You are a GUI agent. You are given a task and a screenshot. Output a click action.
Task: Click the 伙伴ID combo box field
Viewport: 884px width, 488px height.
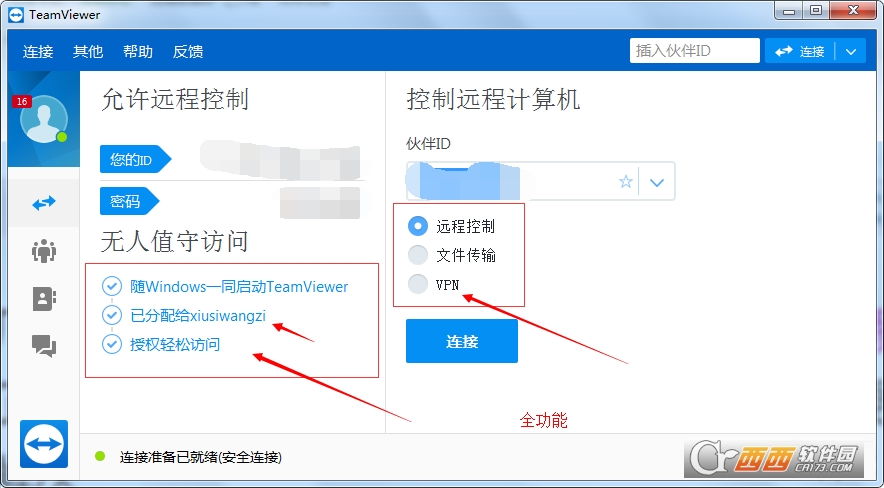click(540, 181)
